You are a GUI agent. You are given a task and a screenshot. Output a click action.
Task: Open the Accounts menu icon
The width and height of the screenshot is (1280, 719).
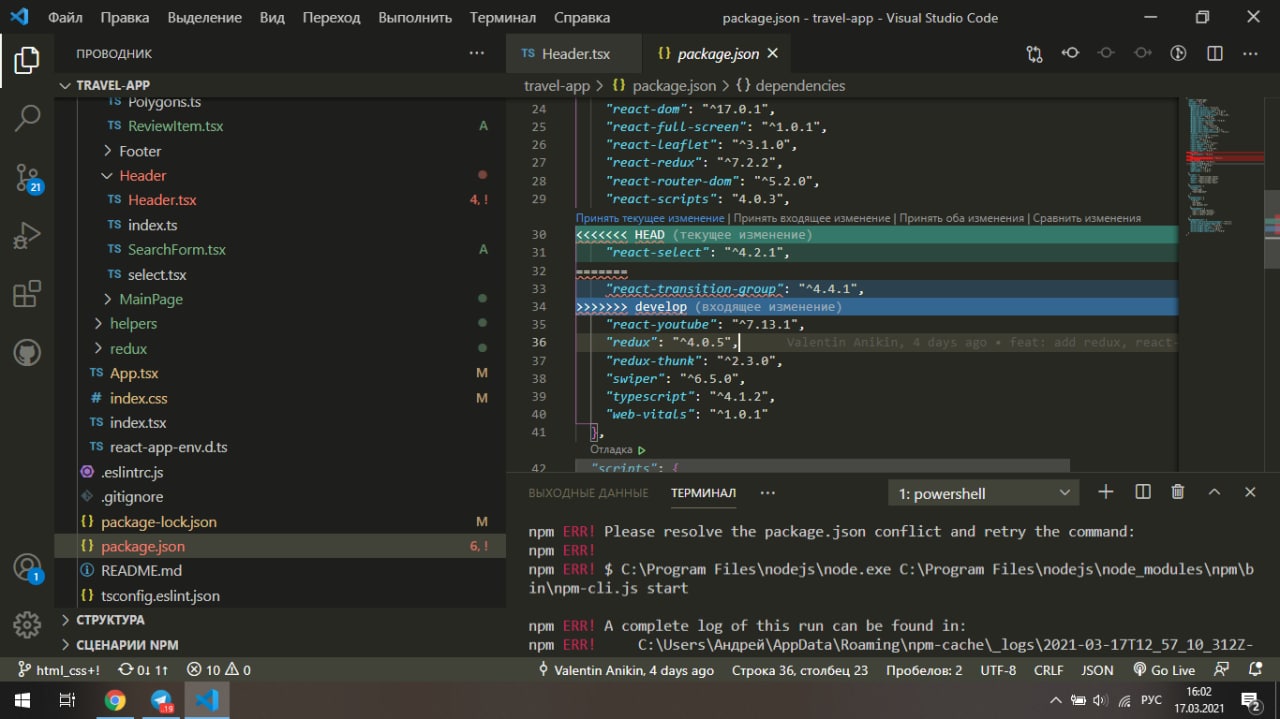coord(27,568)
